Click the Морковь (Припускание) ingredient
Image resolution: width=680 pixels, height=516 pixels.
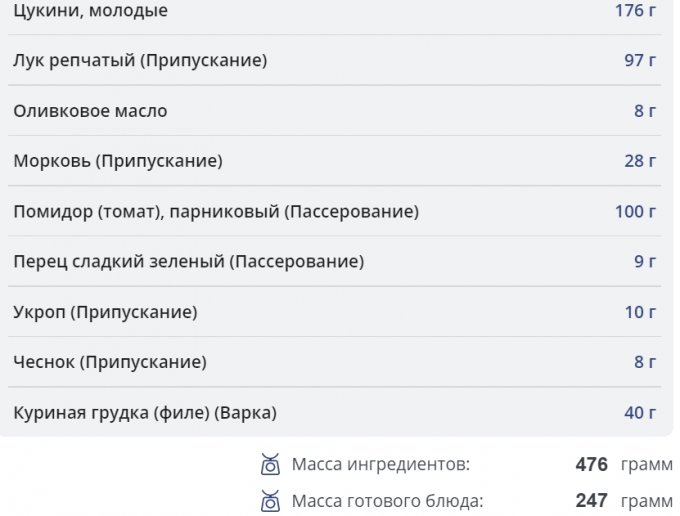(118, 161)
